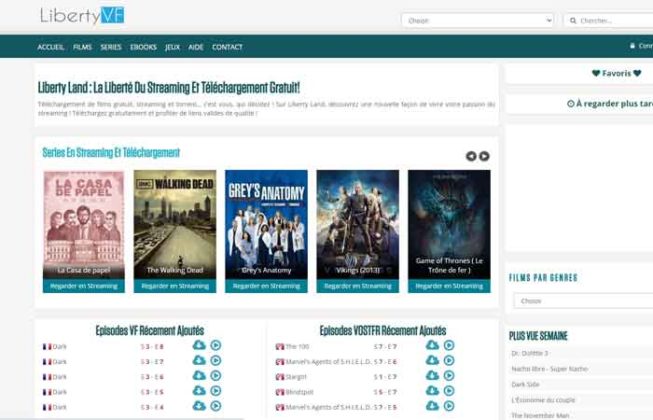Play Dark S3-E7 in streaming
653x420 pixels.
216,360
